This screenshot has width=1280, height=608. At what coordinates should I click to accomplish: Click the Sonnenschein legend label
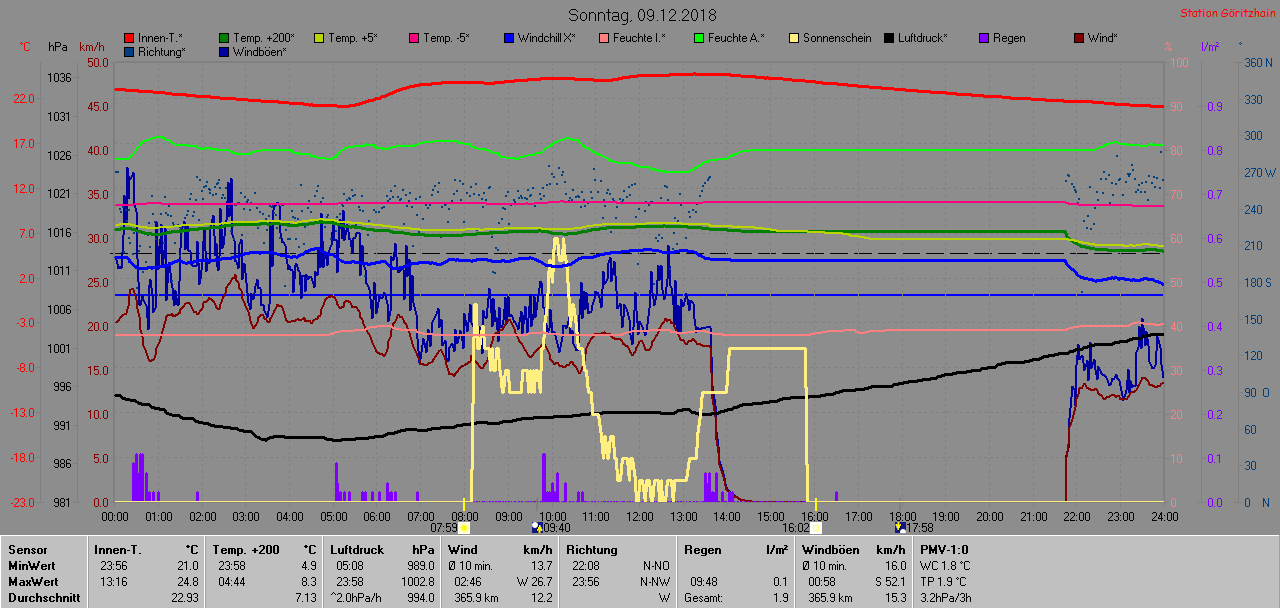point(836,38)
